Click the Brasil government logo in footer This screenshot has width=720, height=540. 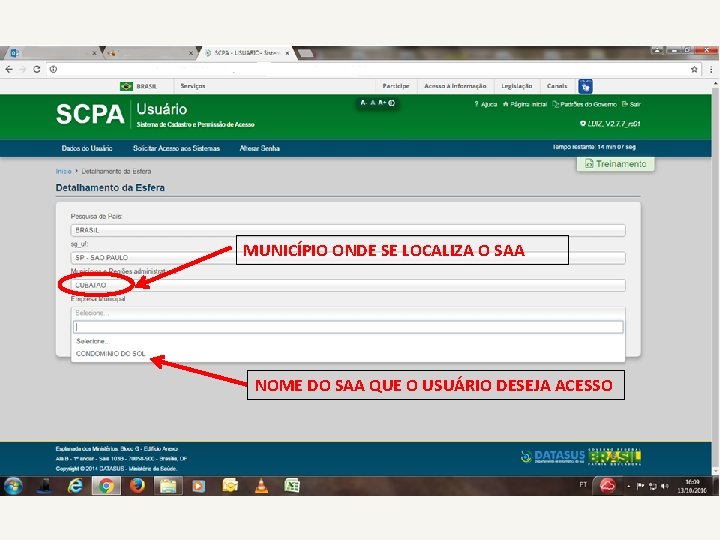coord(614,456)
